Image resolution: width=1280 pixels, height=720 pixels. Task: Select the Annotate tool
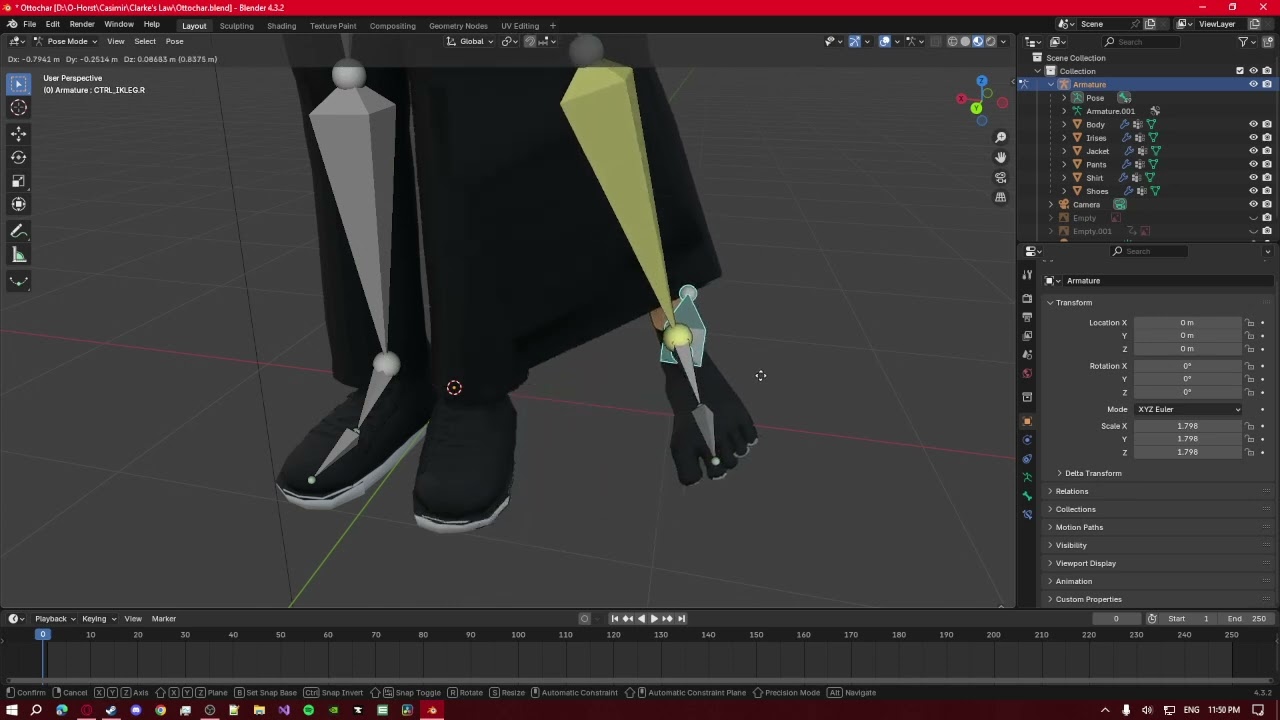click(18, 231)
